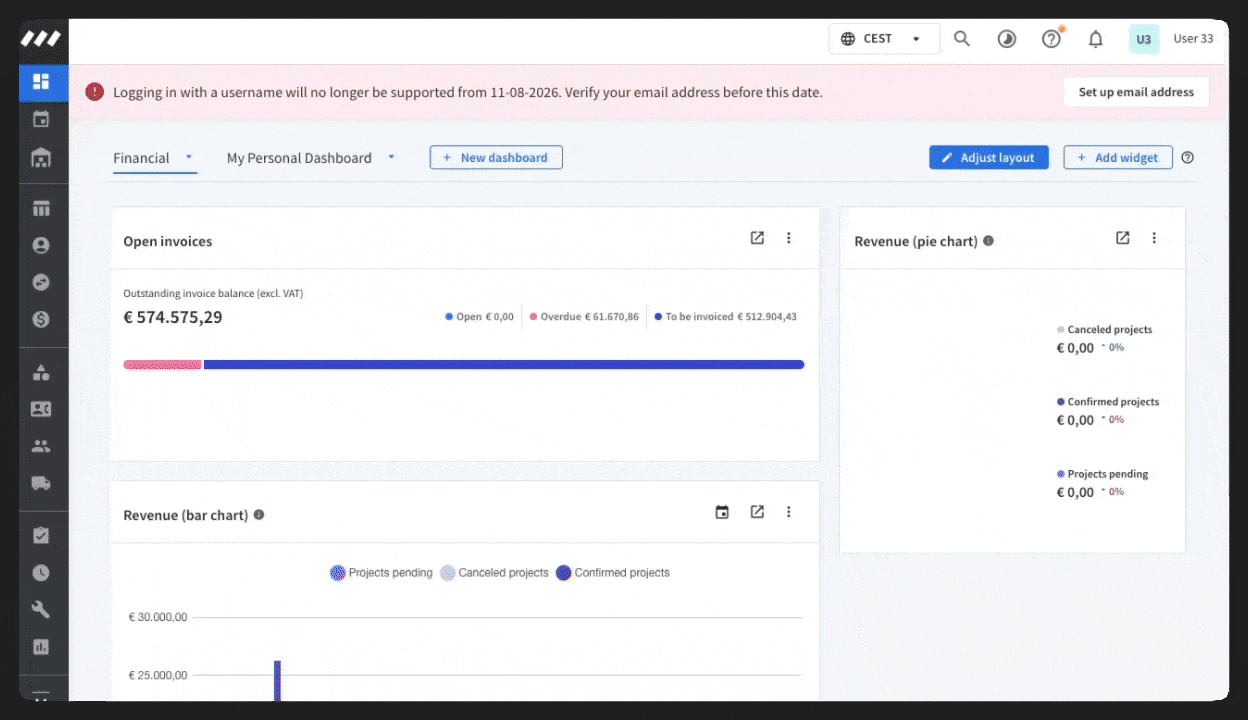
Task: Toggle Projects pending legend in bar chart
Action: click(381, 573)
